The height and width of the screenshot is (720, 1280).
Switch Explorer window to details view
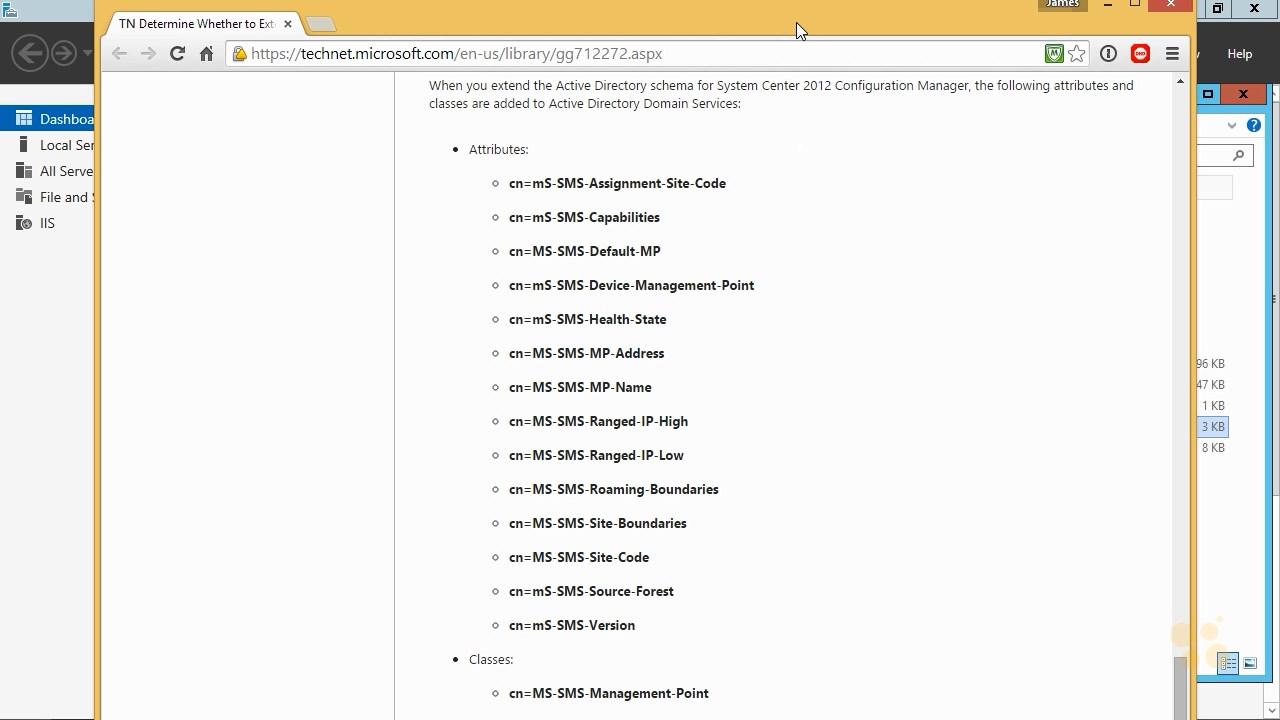click(1228, 662)
